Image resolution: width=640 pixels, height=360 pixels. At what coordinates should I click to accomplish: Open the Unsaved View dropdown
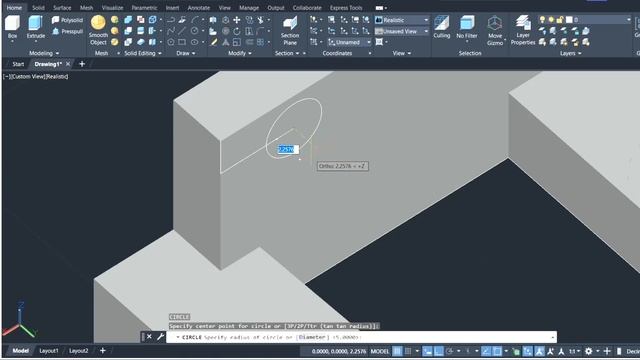click(402, 31)
